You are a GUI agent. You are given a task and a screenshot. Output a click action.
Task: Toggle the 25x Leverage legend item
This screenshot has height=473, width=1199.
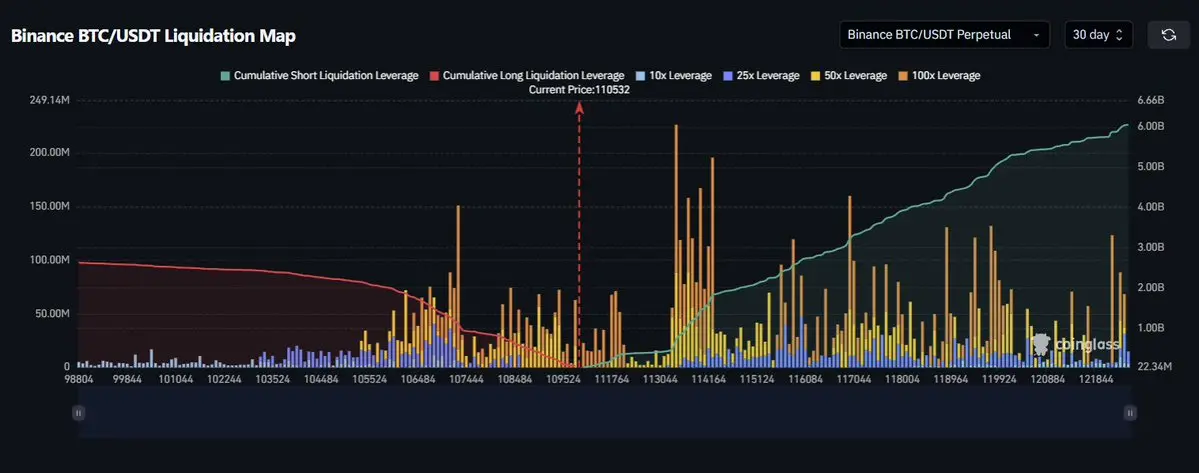point(761,76)
